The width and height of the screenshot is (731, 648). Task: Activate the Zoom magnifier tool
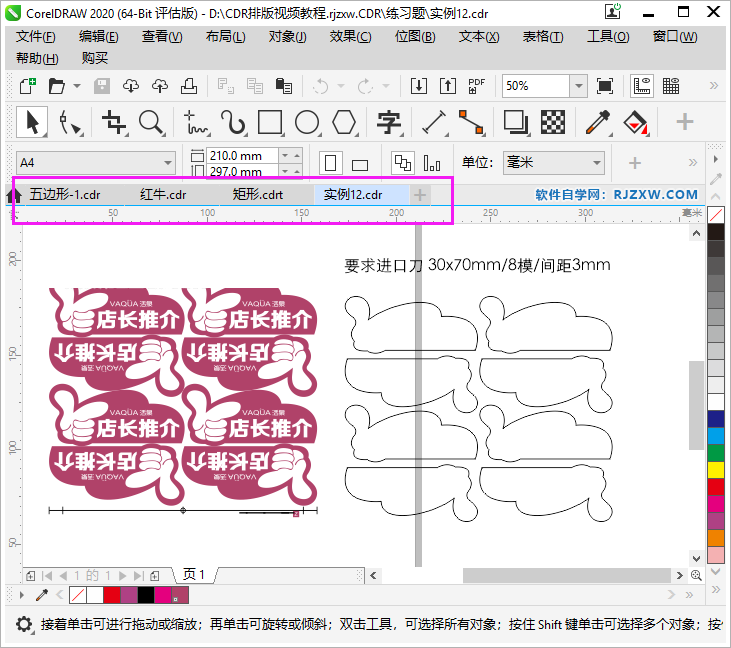coord(152,123)
